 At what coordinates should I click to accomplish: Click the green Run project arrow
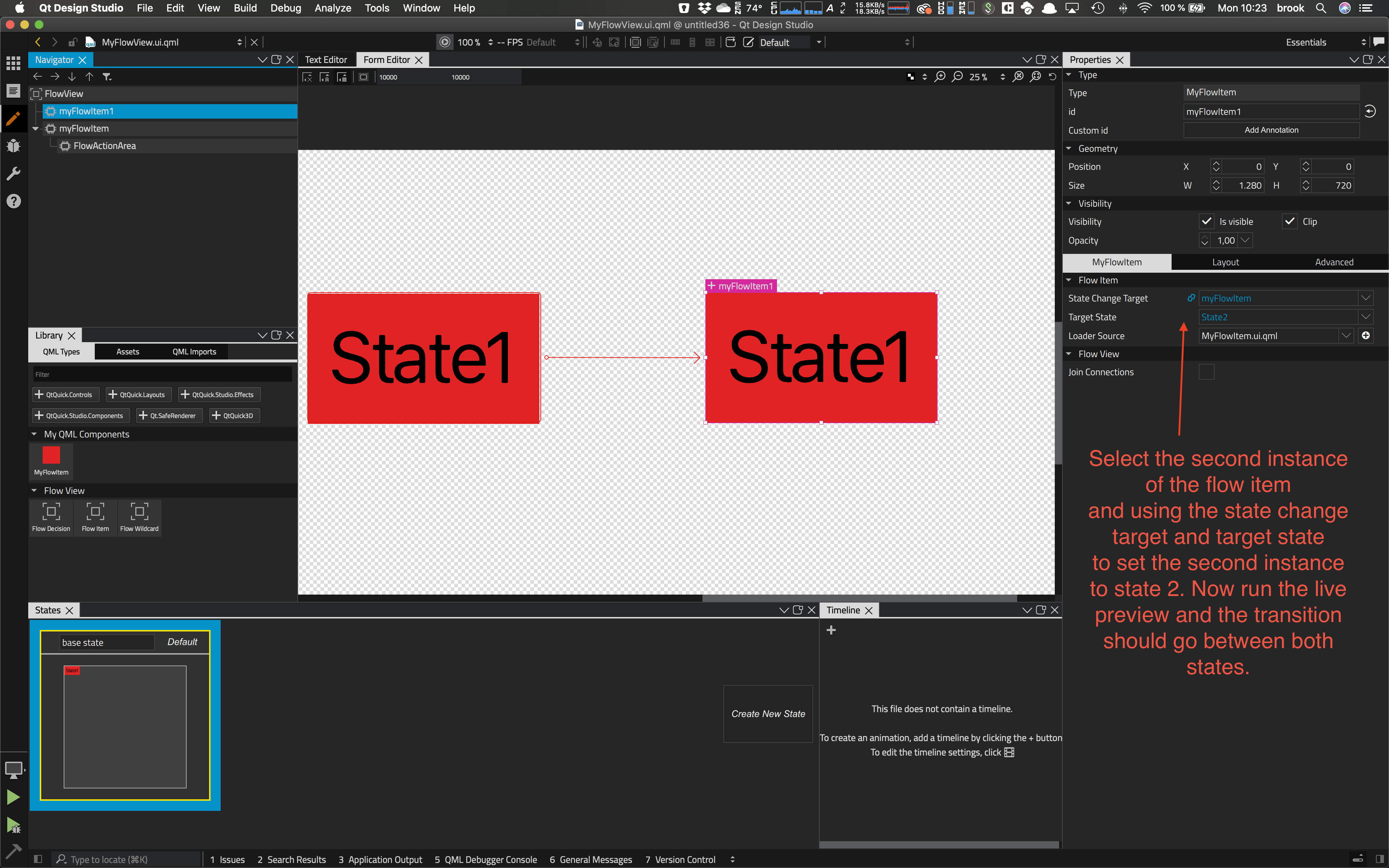(x=13, y=797)
